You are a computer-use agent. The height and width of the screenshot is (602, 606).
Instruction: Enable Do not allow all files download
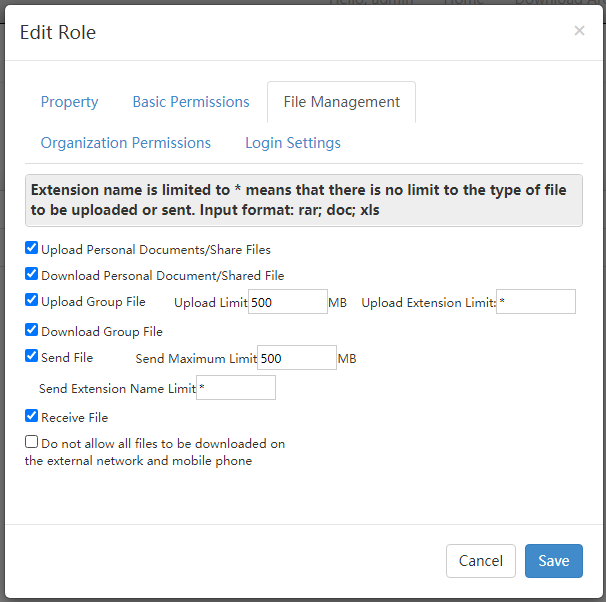click(x=32, y=442)
